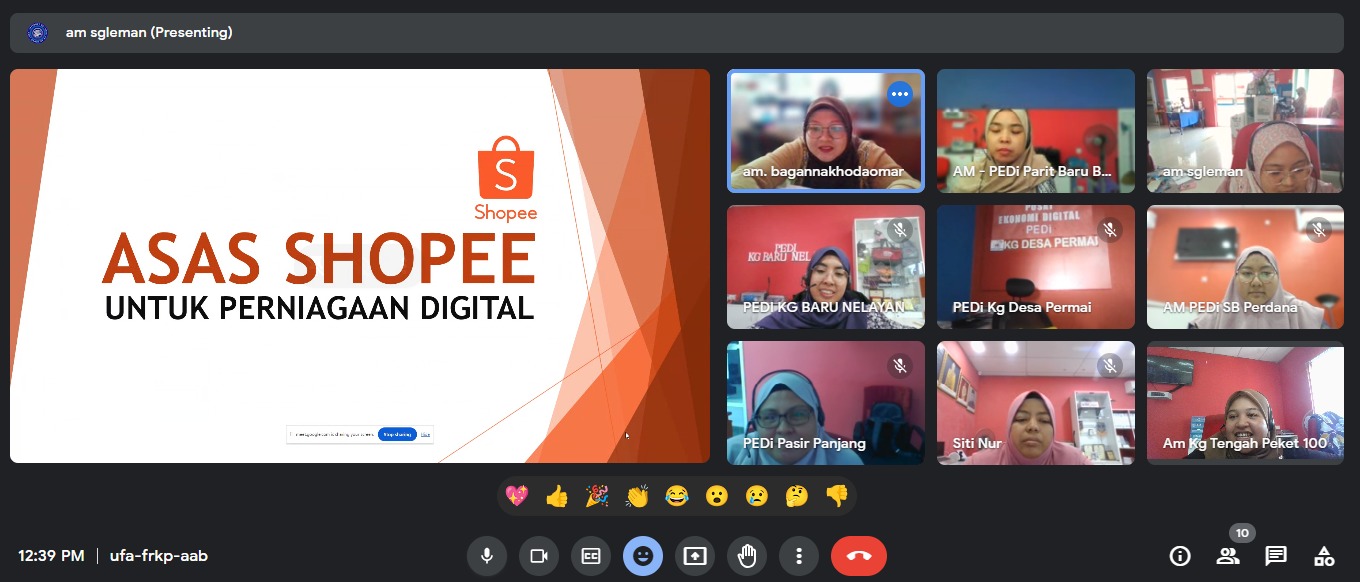The height and width of the screenshot is (582, 1360).
Task: Mute the microphone in the call bar
Action: pyautogui.click(x=487, y=556)
